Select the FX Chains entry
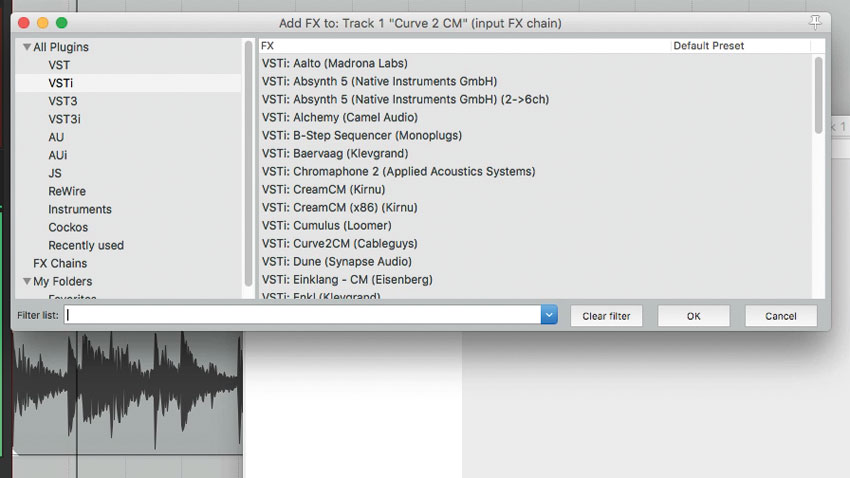850x478 pixels. click(x=60, y=263)
